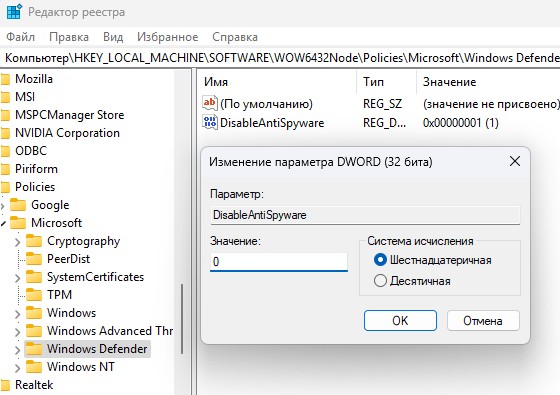Confirm the DWORD change with OK
The width and height of the screenshot is (560, 395).
pyautogui.click(x=400, y=320)
